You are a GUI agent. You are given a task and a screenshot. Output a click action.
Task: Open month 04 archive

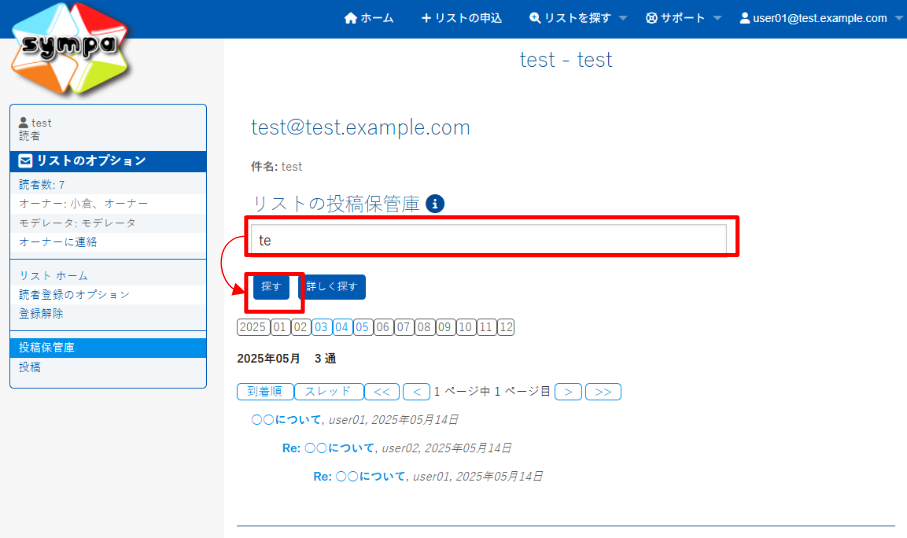[342, 327]
